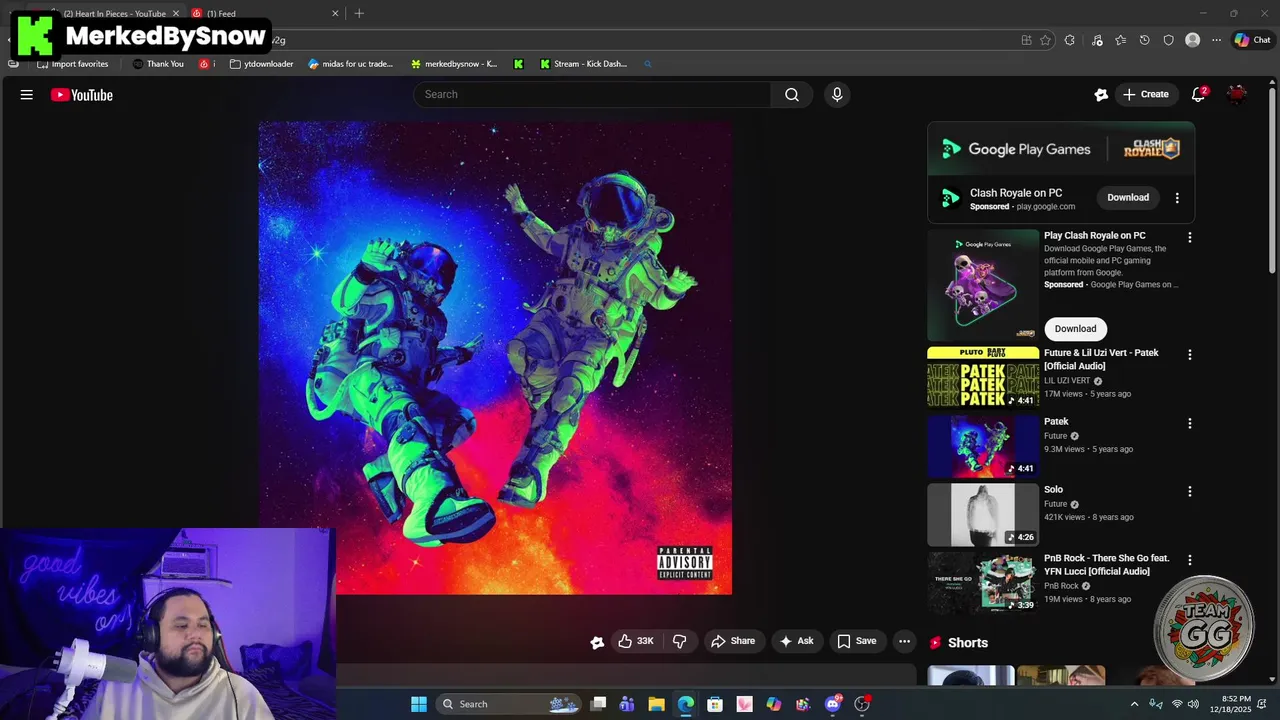Screen dimensions: 1280x720
Task: Share the video
Action: tap(733, 641)
